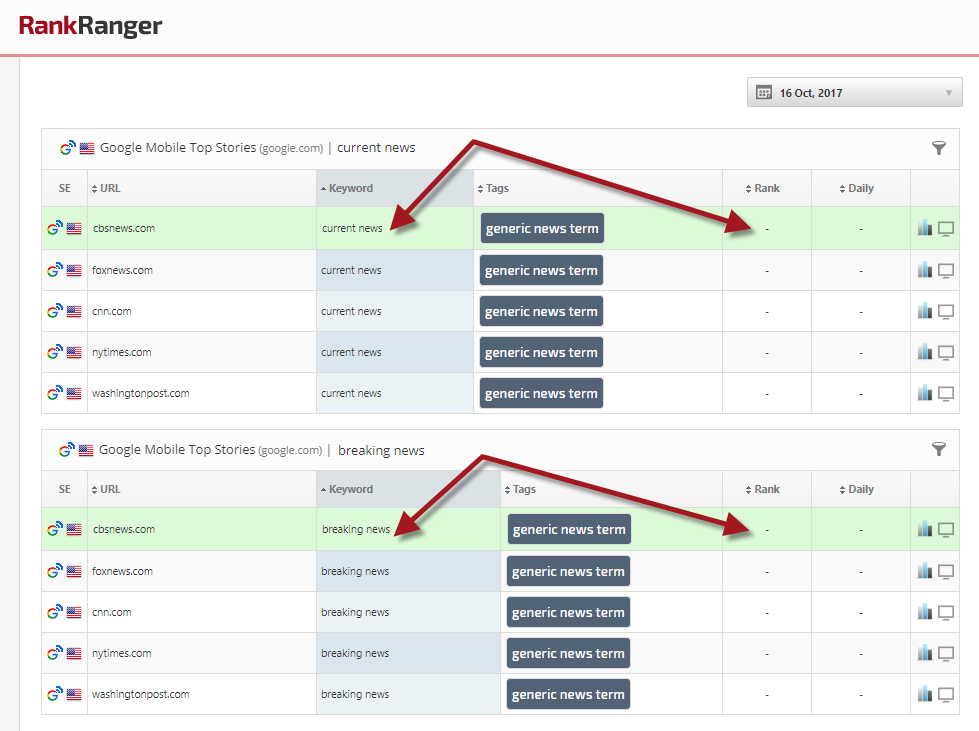View SERP monitor for nytimes.com breaking news

tap(946, 654)
